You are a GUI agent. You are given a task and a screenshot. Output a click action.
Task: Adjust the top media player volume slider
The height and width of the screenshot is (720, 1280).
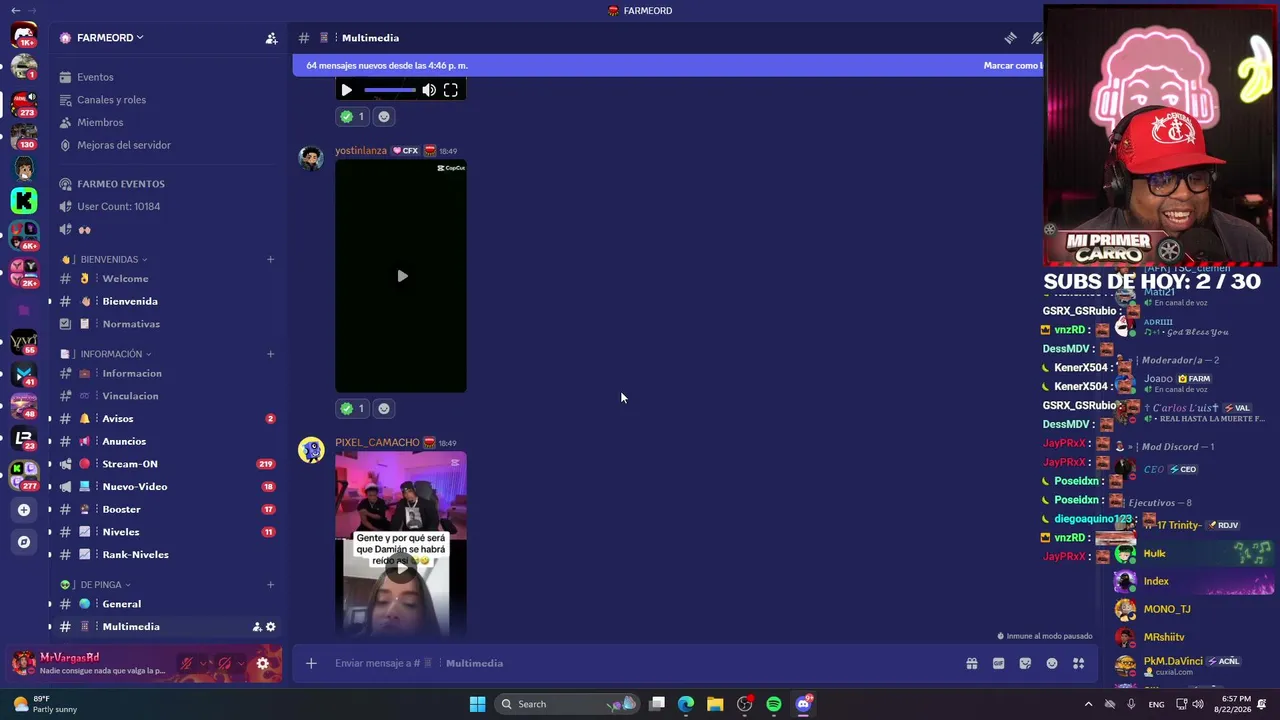click(390, 90)
